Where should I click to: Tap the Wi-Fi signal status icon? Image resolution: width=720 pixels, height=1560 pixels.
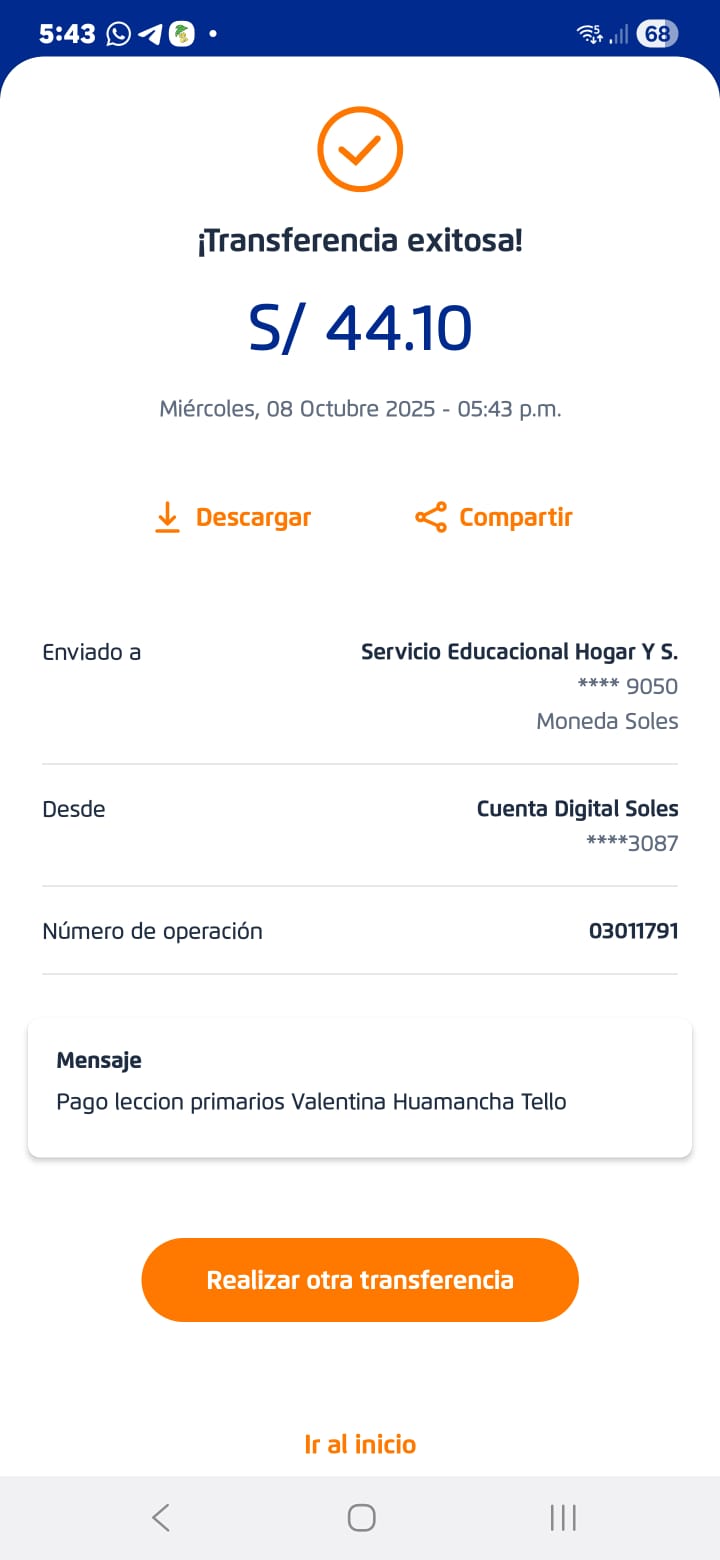pyautogui.click(x=590, y=34)
